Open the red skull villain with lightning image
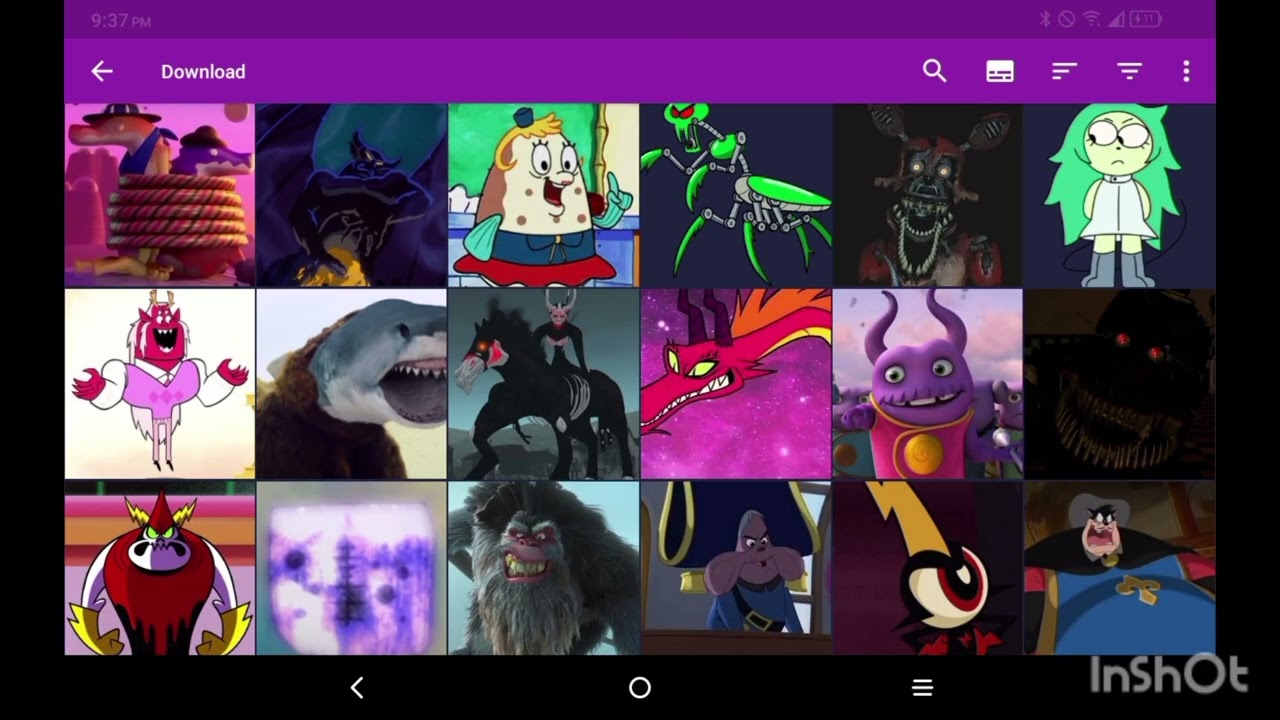 pos(160,568)
